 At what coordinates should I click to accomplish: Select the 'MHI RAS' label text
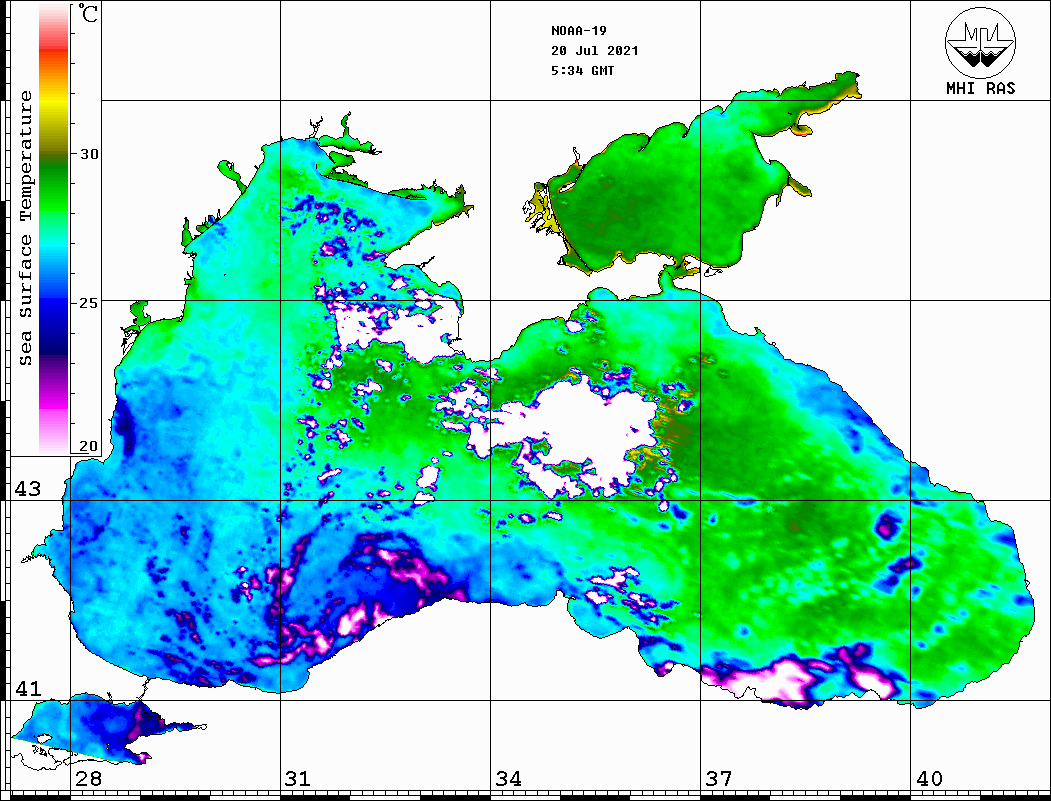coord(981,88)
